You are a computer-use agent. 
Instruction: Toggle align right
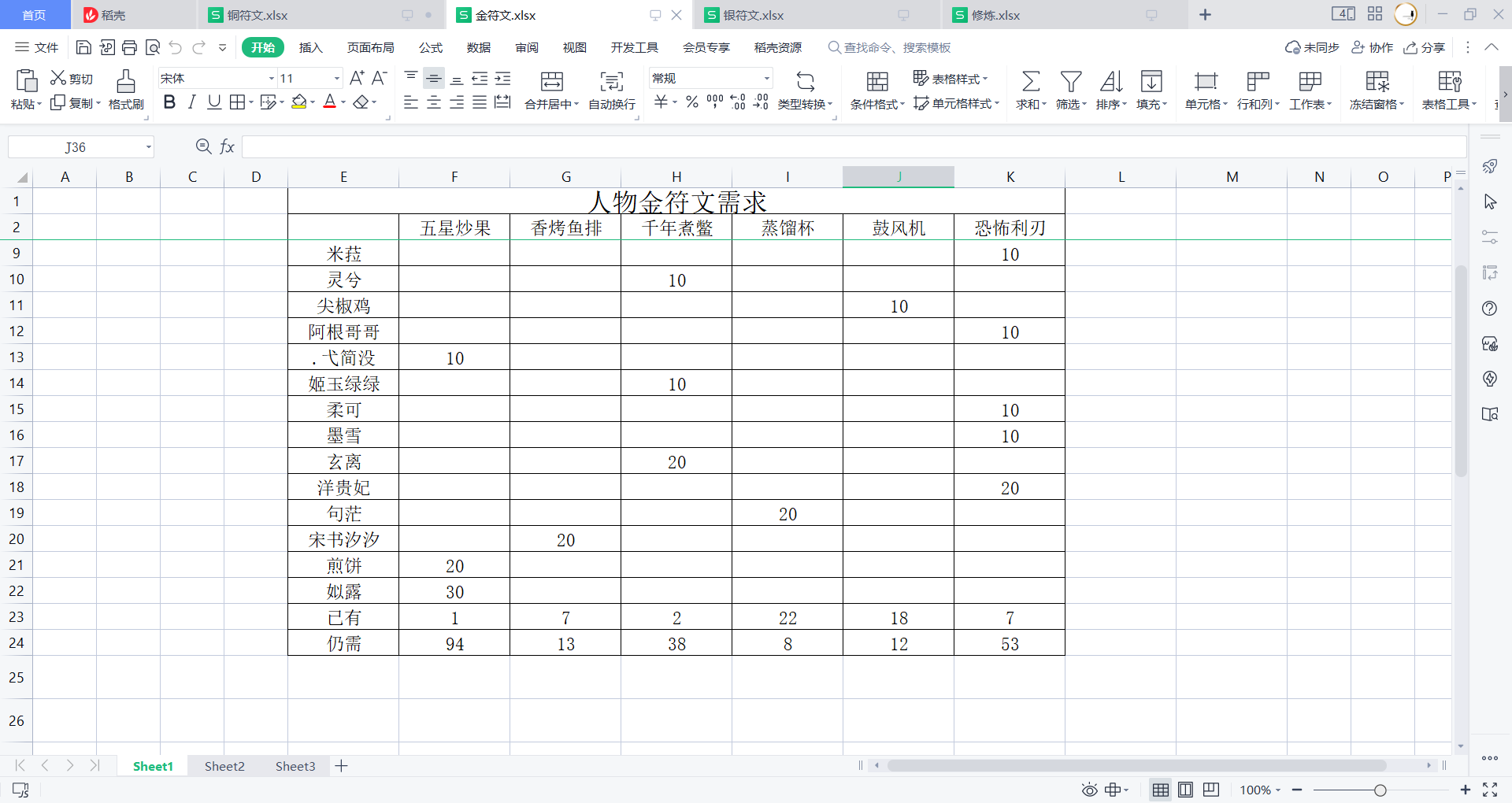pyautogui.click(x=457, y=102)
